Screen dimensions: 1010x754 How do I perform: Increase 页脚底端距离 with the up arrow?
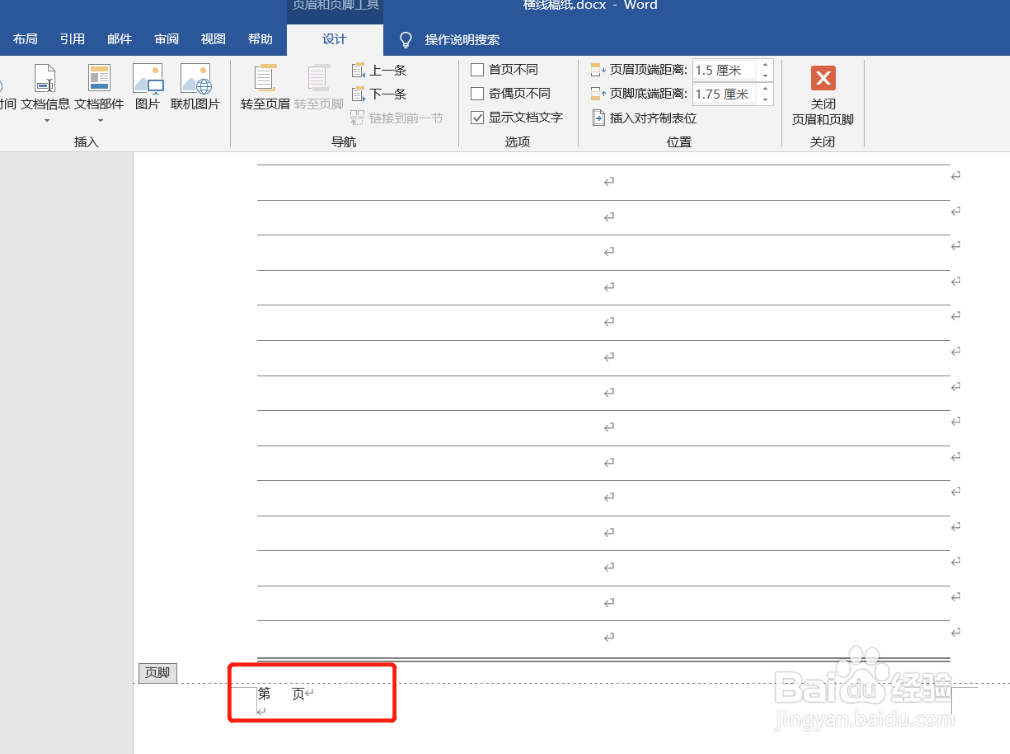(765, 88)
